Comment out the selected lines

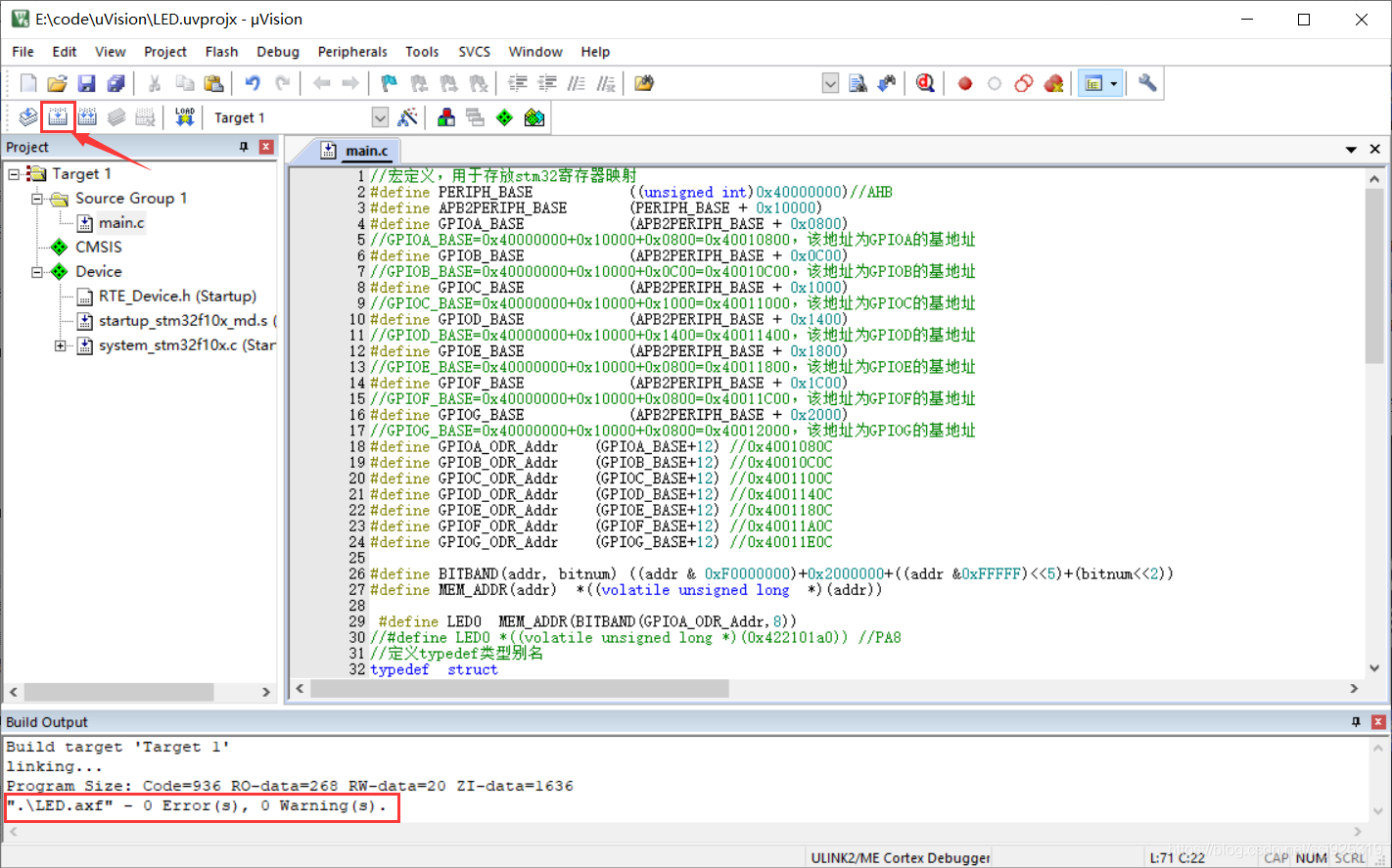click(x=577, y=83)
